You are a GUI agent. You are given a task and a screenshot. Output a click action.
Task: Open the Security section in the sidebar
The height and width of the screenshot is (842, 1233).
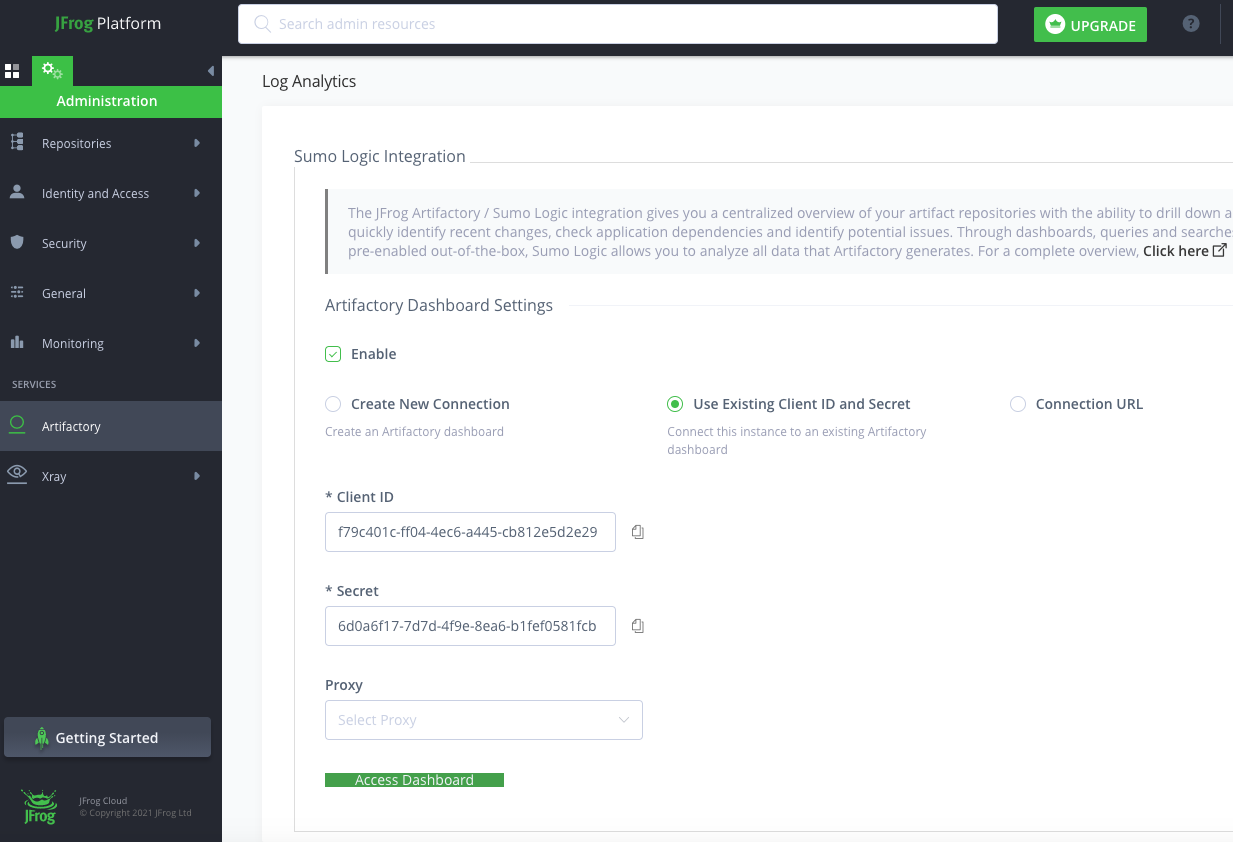[17, 243]
